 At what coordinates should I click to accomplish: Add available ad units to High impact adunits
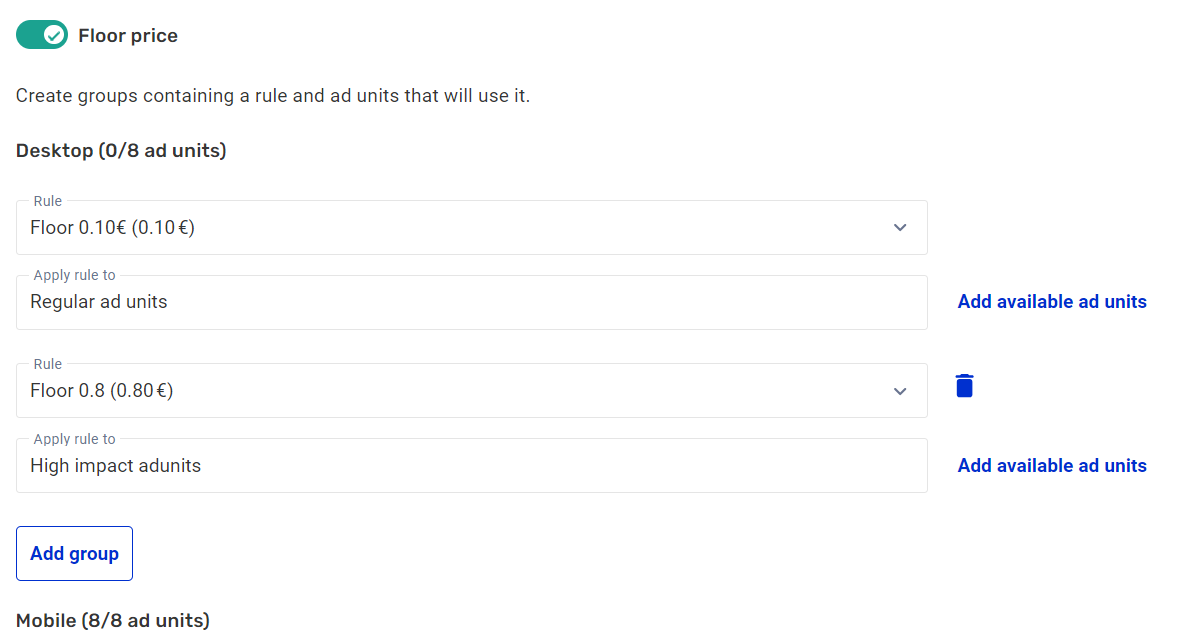(x=1052, y=466)
